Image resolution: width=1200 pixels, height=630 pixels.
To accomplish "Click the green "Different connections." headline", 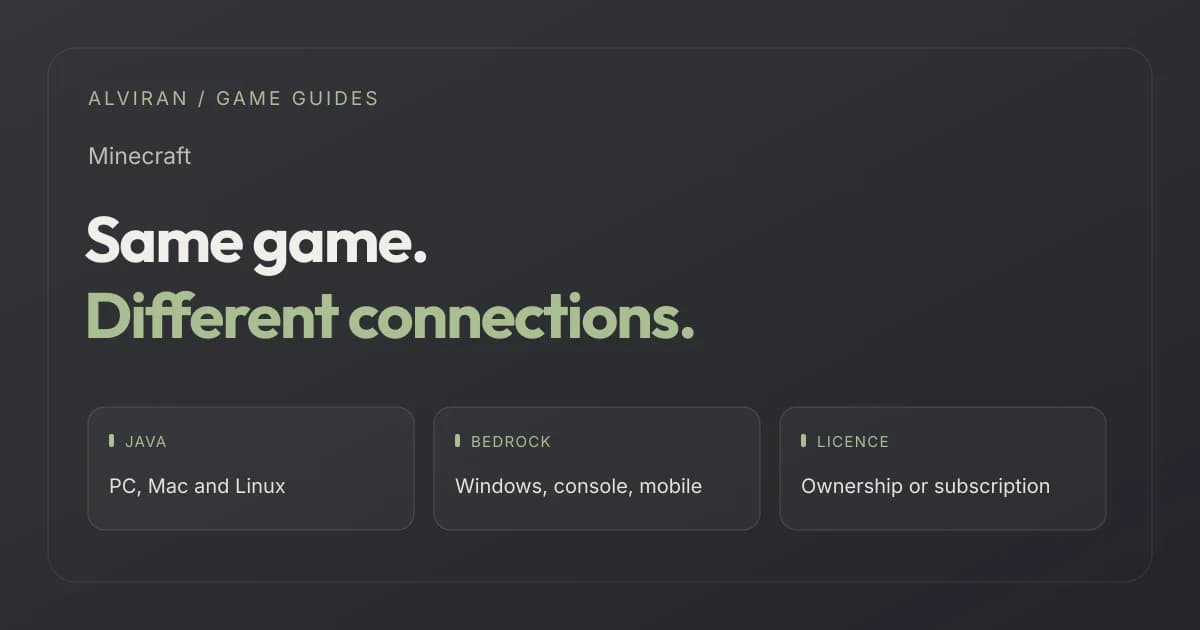I will (x=390, y=317).
